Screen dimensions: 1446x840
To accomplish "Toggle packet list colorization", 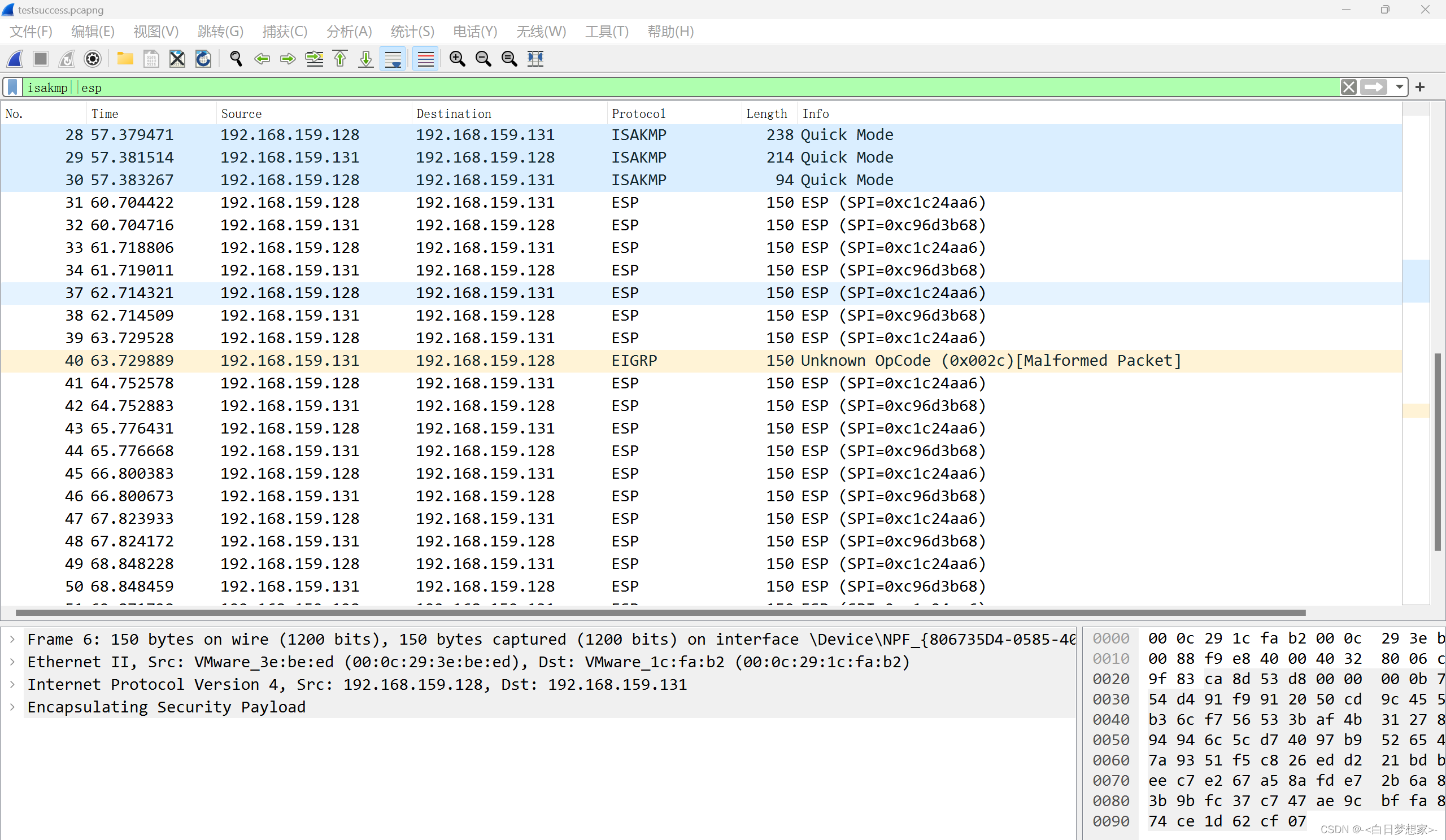I will click(425, 59).
